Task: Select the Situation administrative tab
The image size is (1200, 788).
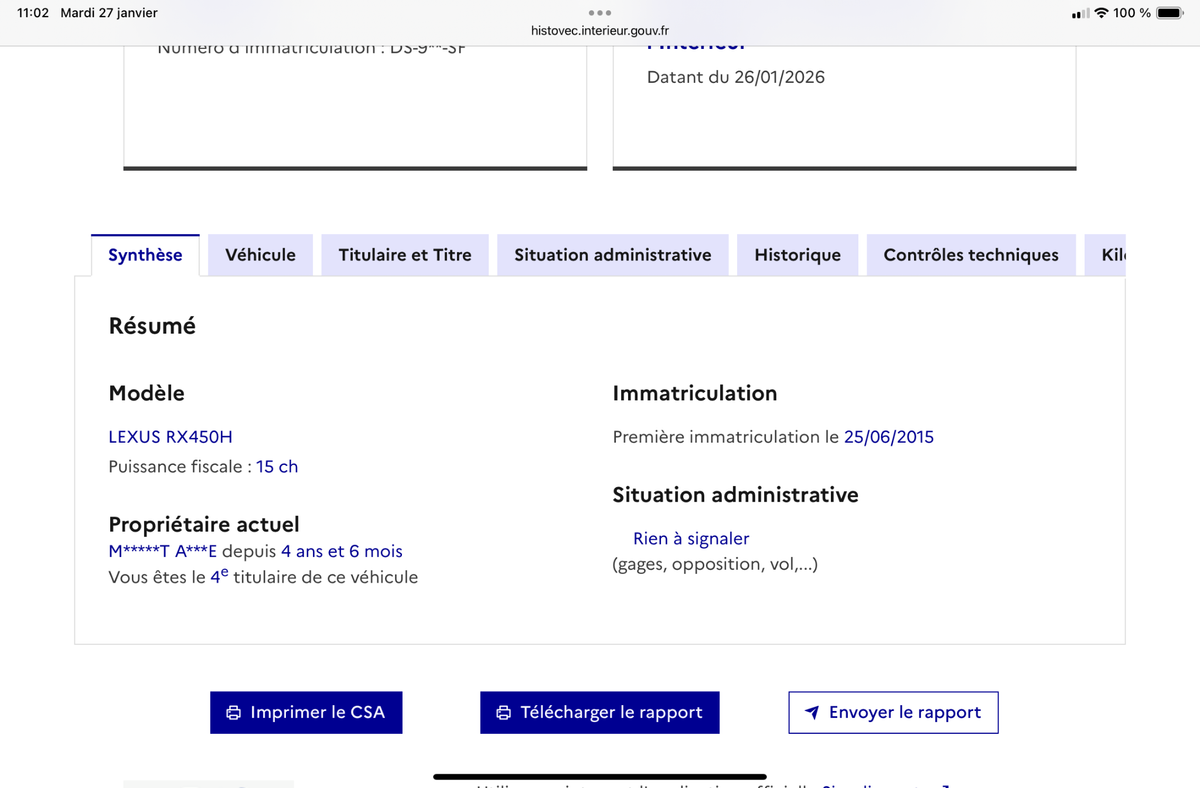Action: pyautogui.click(x=613, y=255)
